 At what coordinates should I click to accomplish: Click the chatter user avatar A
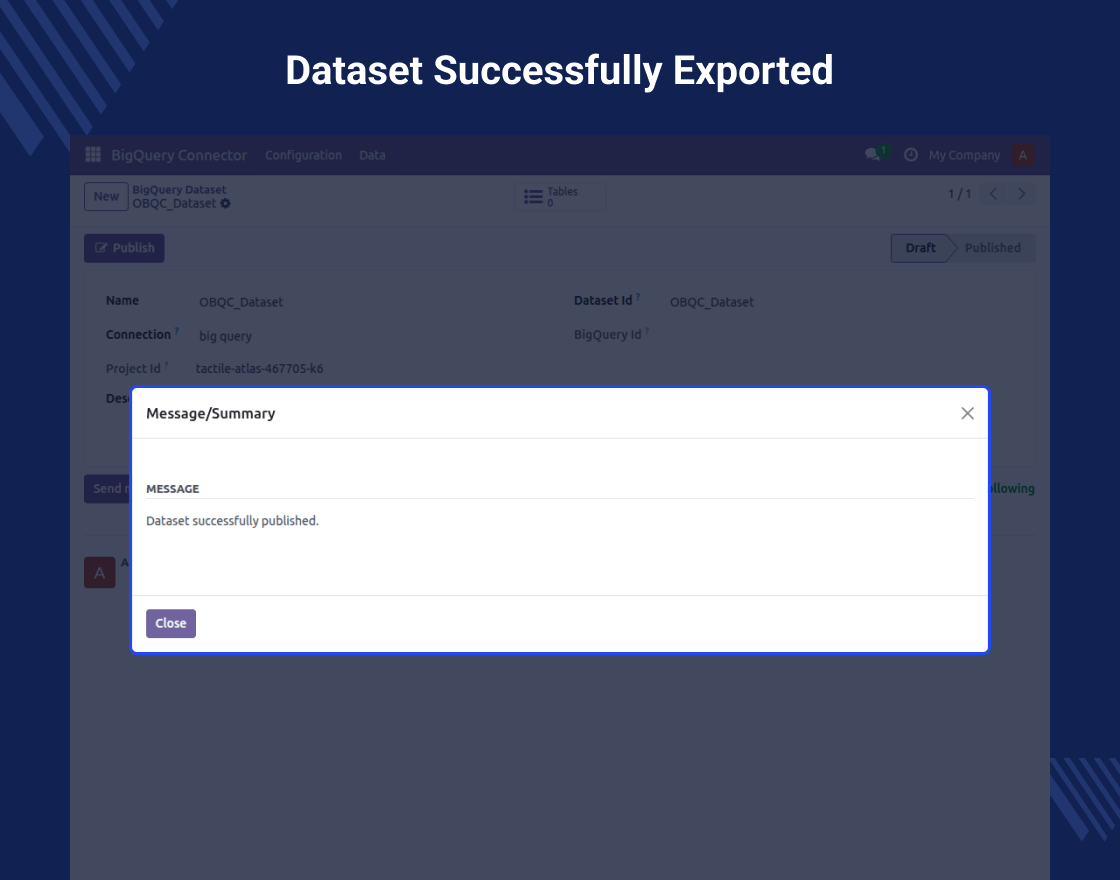pyautogui.click(x=100, y=573)
